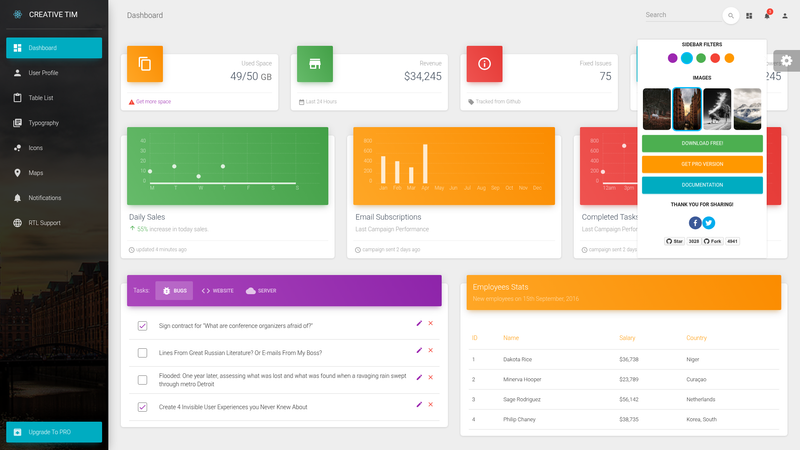The width and height of the screenshot is (800, 450).
Task: Click the 'Get more space' link
Action: (x=154, y=102)
